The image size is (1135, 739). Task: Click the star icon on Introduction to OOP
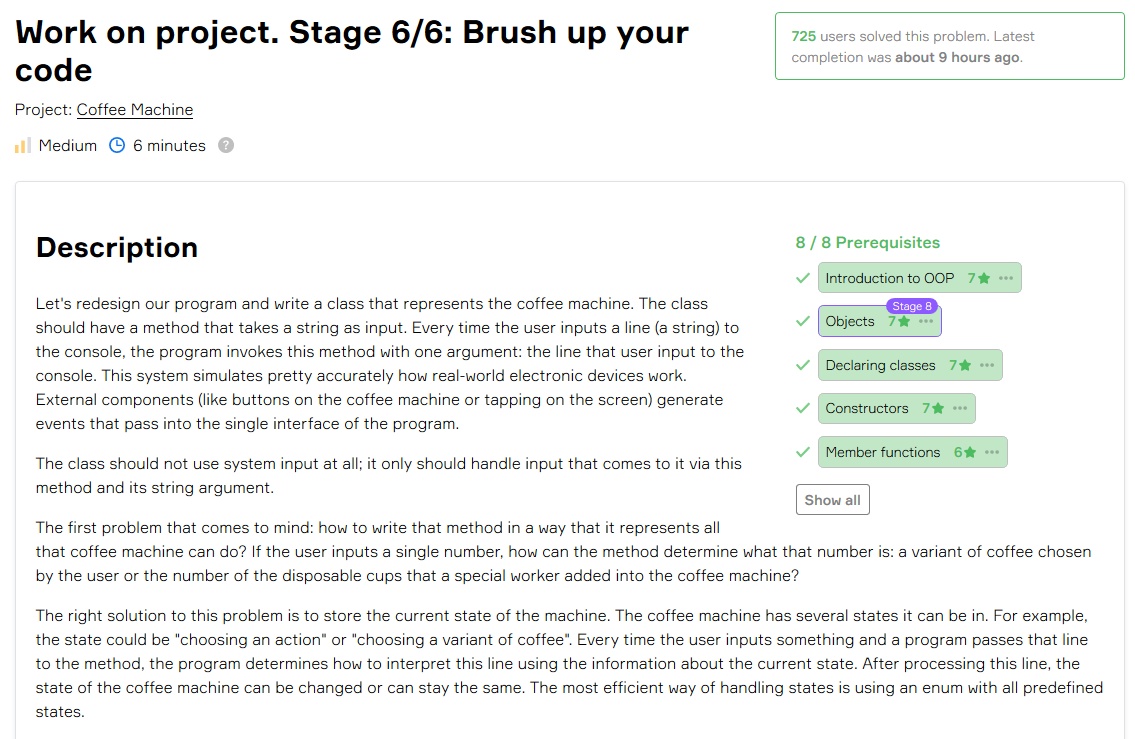pyautogui.click(x=984, y=279)
